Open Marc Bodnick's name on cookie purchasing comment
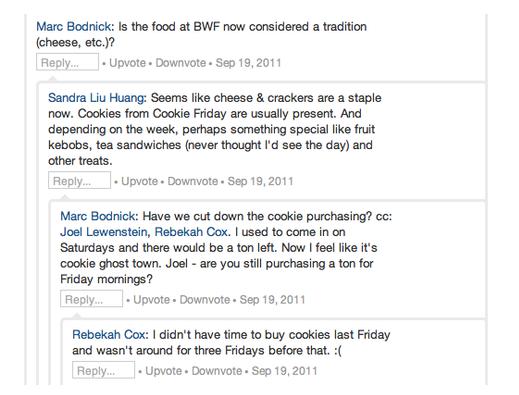519x395 pixels. tap(98, 216)
